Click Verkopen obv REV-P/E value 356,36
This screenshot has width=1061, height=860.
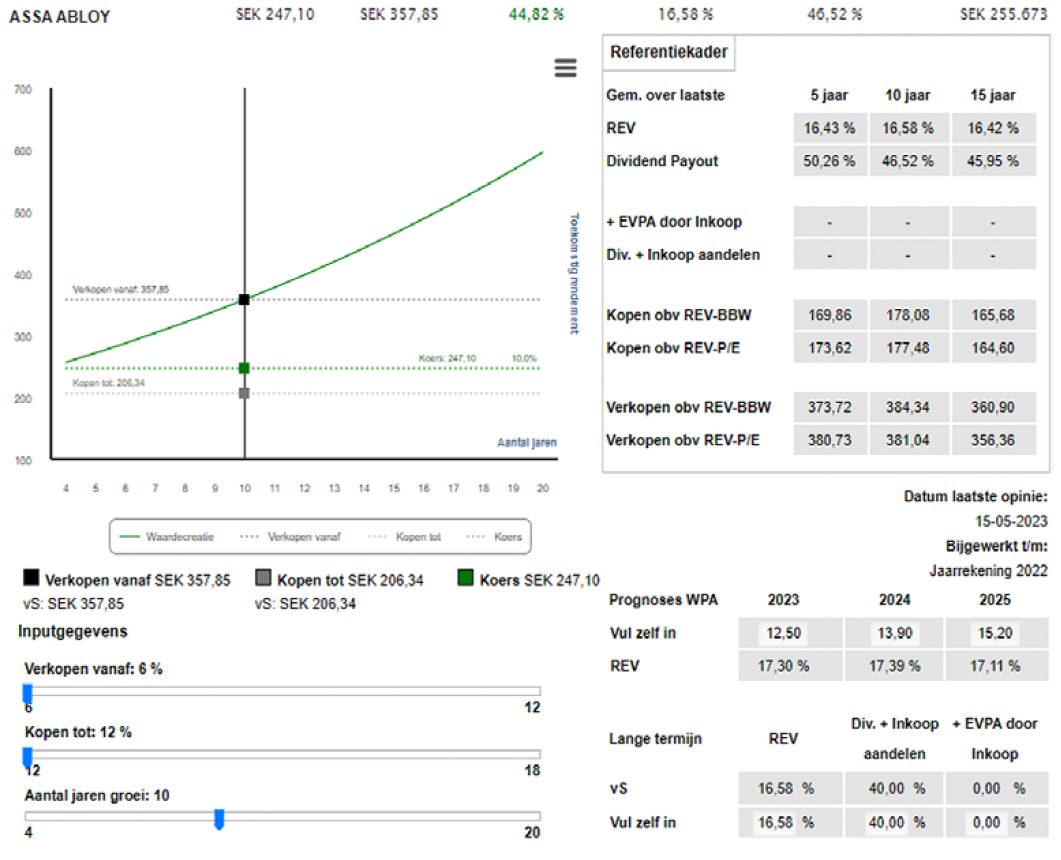click(993, 440)
